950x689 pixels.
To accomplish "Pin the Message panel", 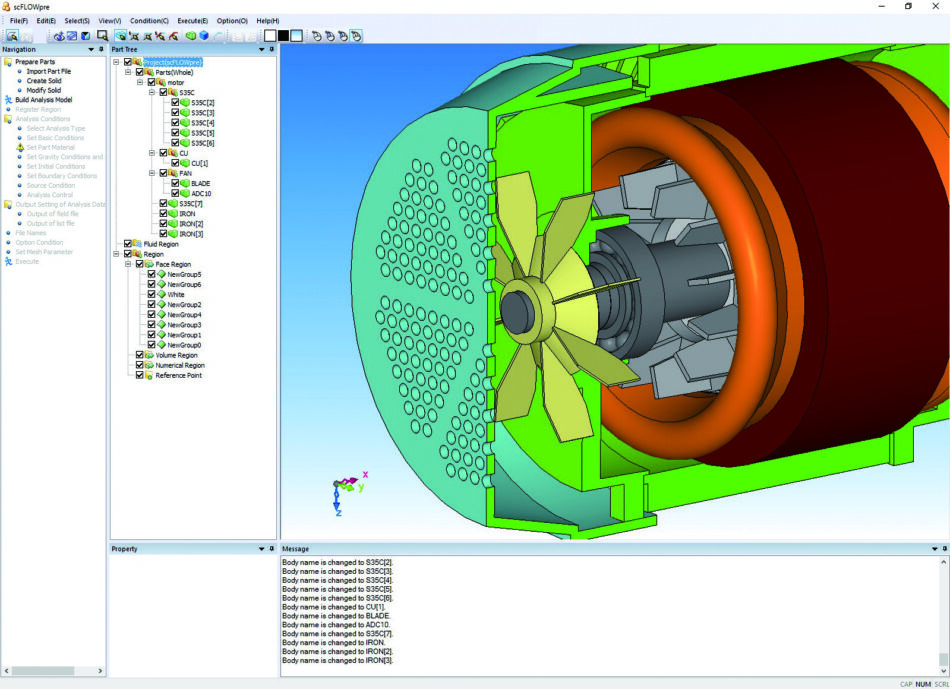I will (x=944, y=548).
